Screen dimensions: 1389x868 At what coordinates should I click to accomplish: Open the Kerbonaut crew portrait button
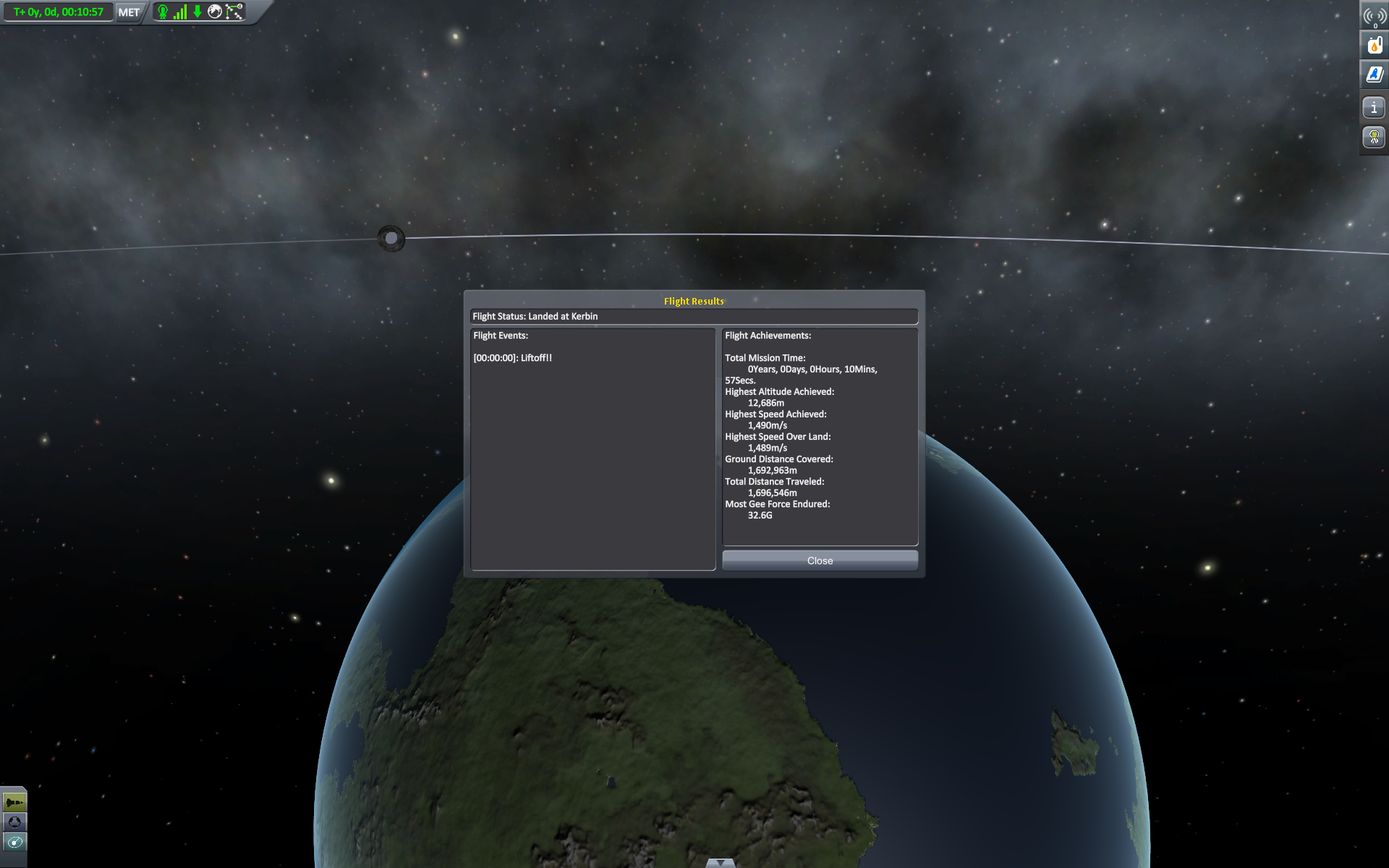1374,137
